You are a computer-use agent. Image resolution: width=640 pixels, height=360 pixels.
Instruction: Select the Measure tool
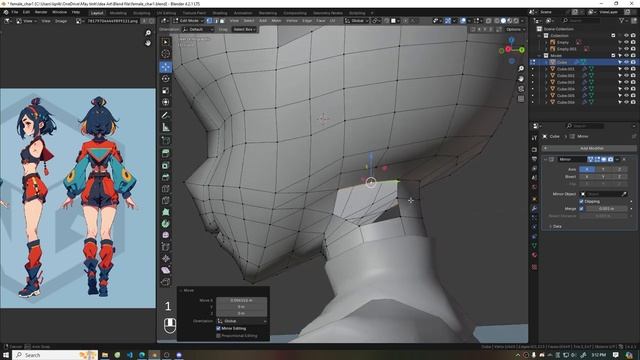click(x=165, y=127)
